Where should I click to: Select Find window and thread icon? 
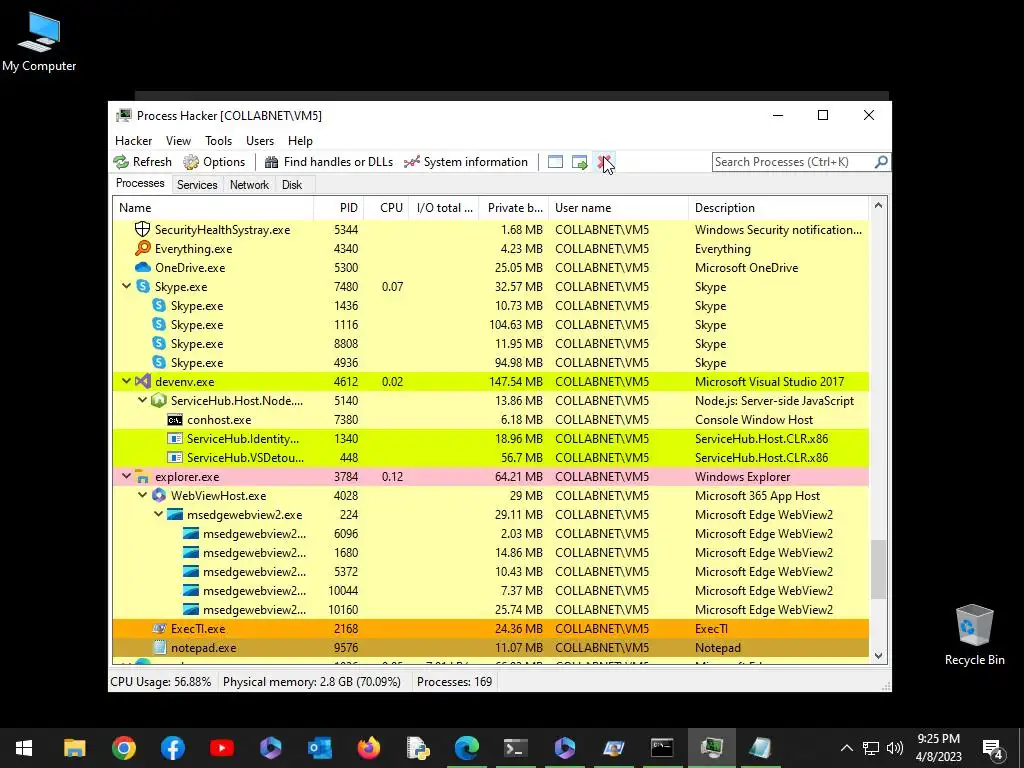pos(580,162)
